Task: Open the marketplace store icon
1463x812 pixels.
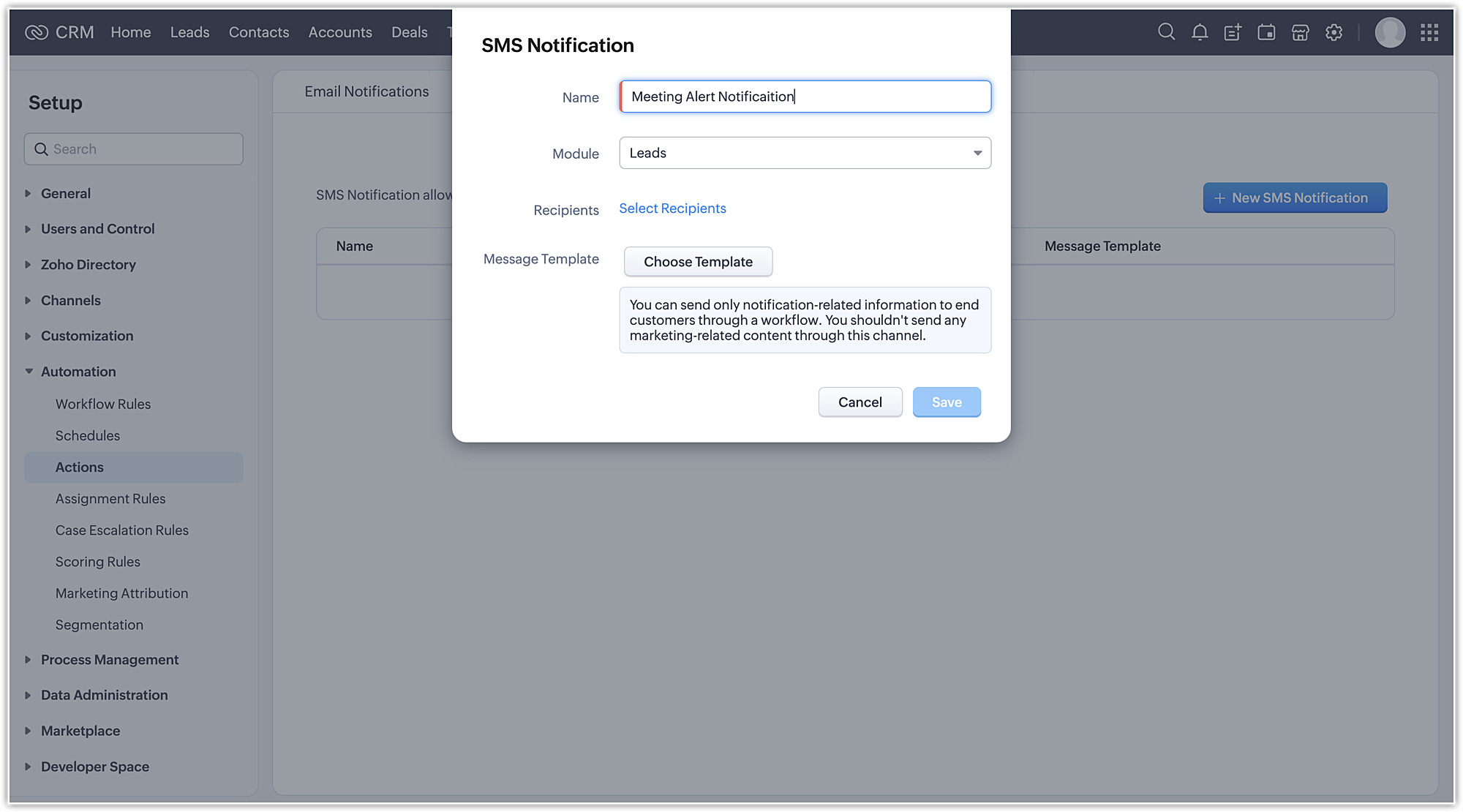Action: [x=1300, y=32]
